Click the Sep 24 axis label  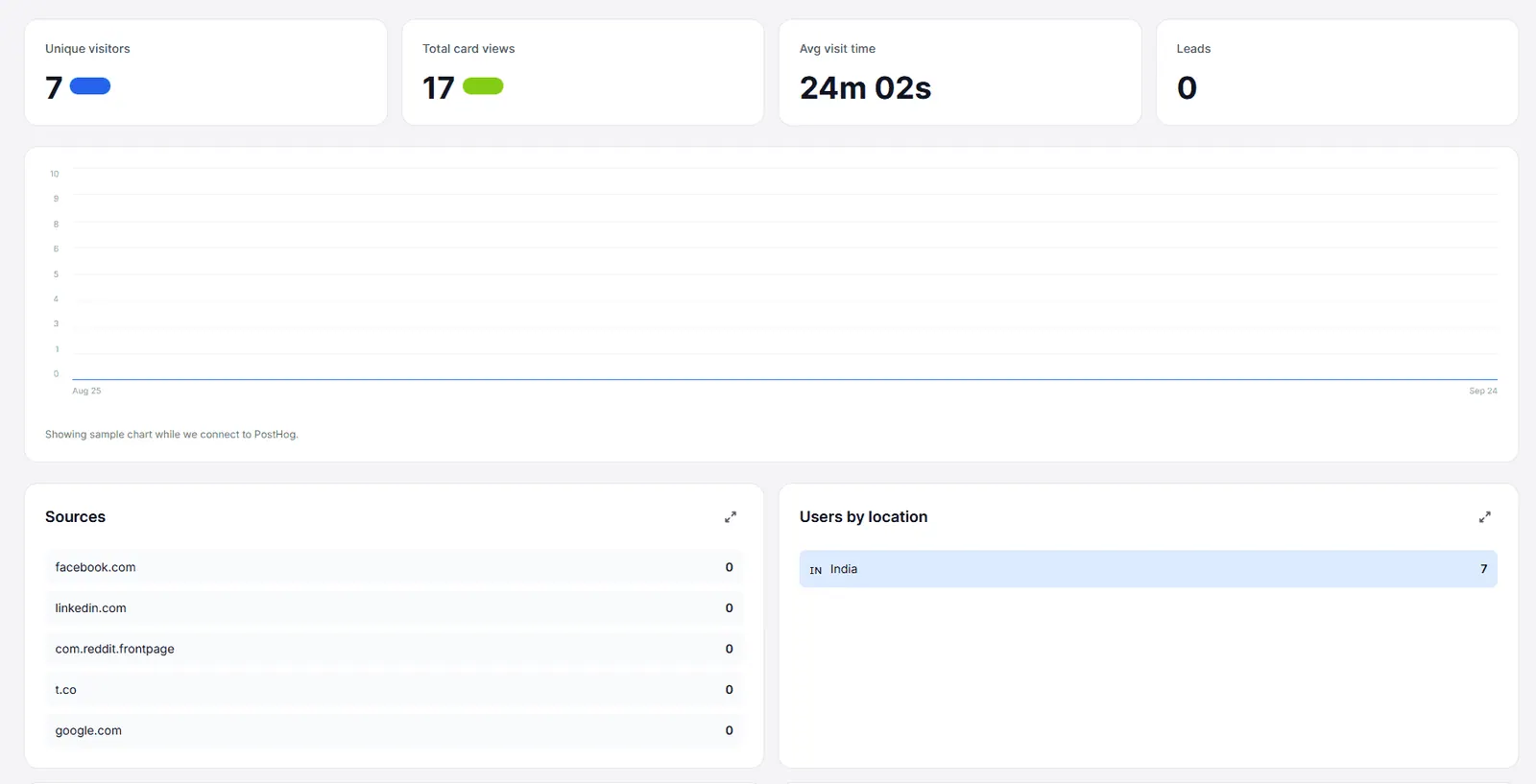click(x=1483, y=392)
